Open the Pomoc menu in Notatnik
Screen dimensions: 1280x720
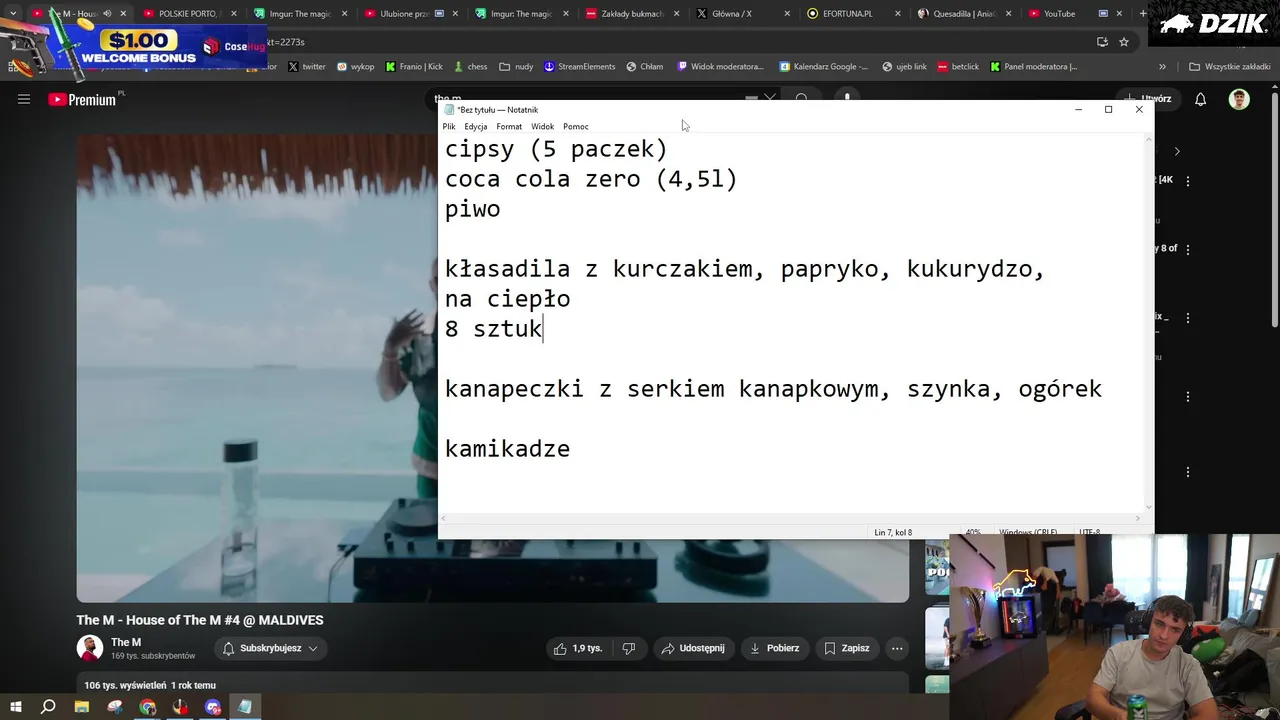pyautogui.click(x=576, y=126)
